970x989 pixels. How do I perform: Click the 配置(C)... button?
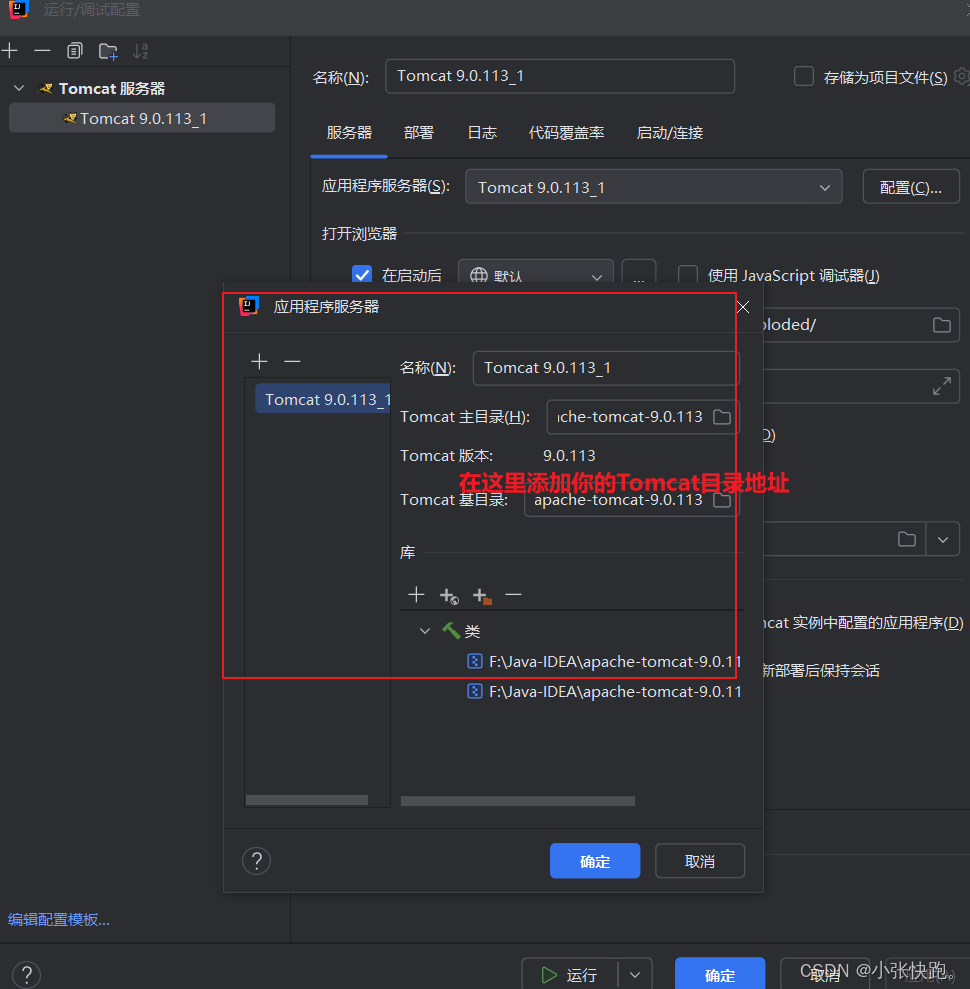coord(911,187)
